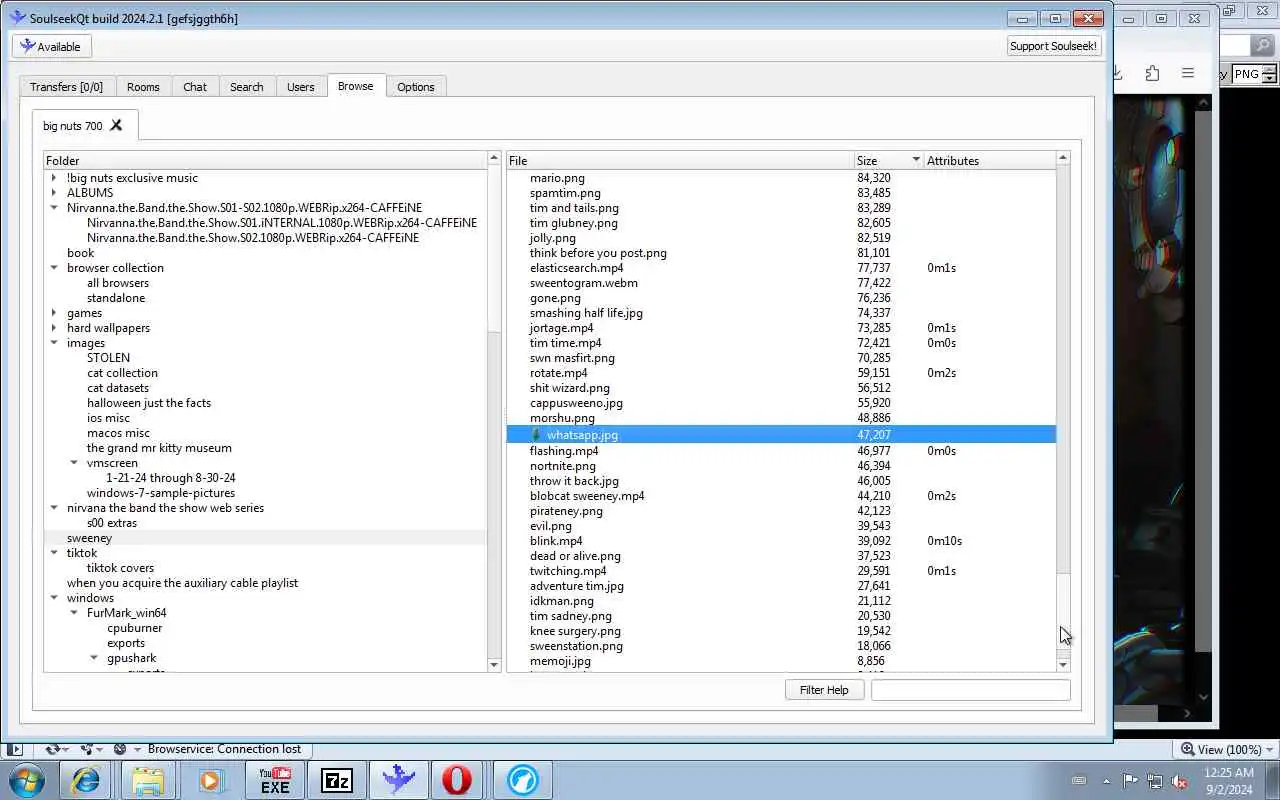Click the refresh arrows icon in status bar

click(55, 749)
